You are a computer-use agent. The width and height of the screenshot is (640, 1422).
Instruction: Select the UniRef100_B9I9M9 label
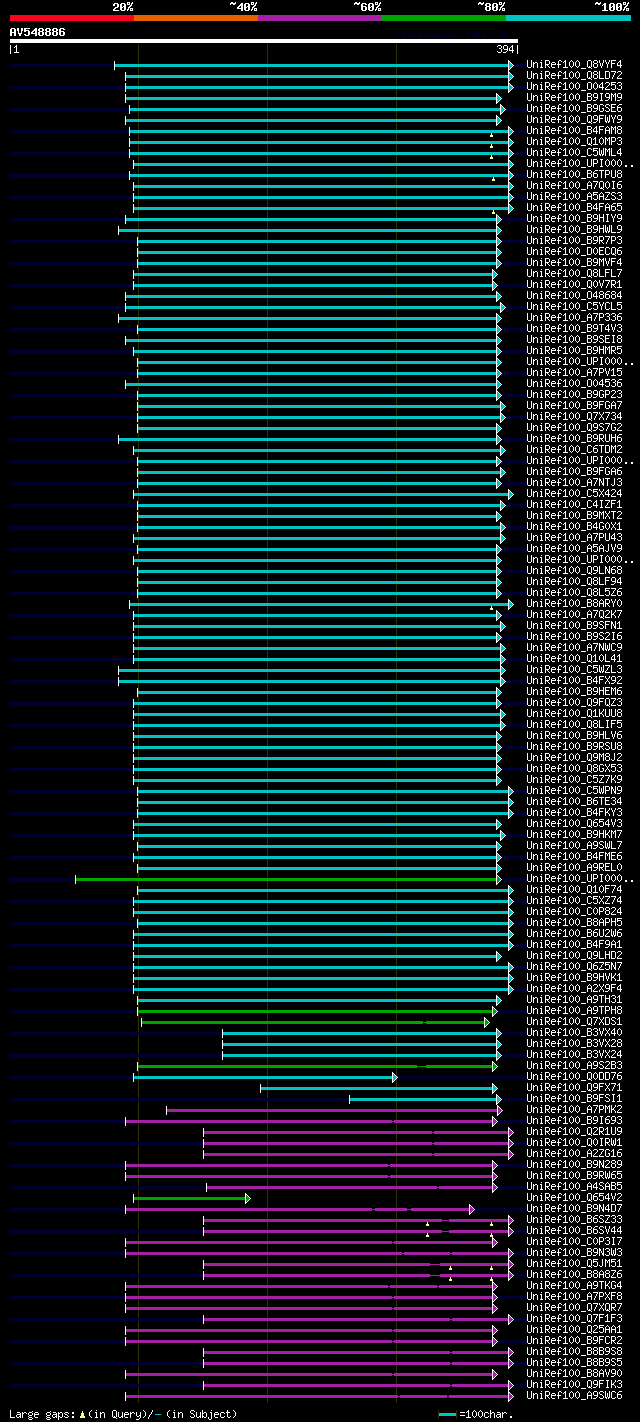tap(574, 97)
